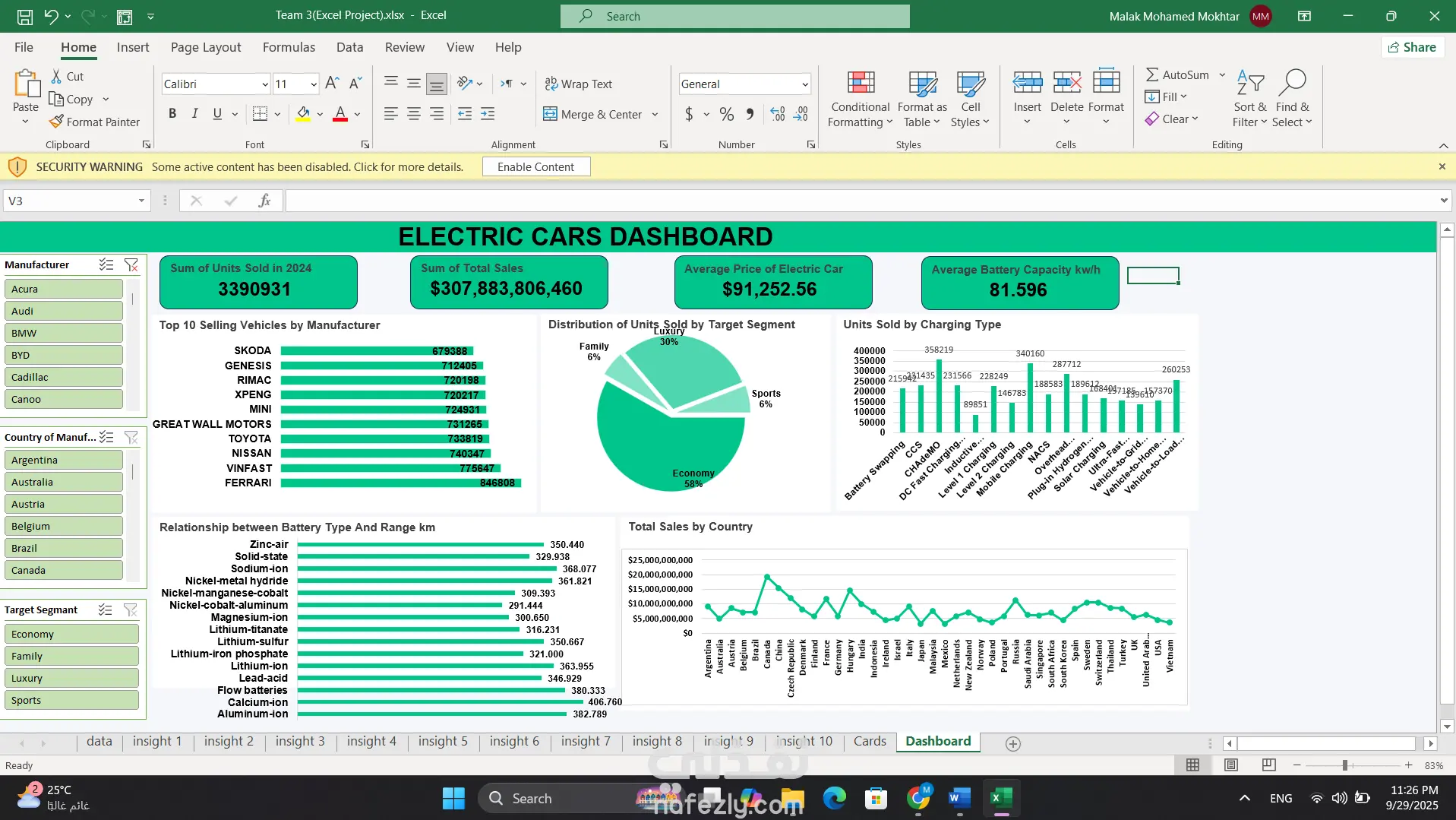Click the Insert Function fx icon
The image size is (1456, 820).
pos(264,201)
